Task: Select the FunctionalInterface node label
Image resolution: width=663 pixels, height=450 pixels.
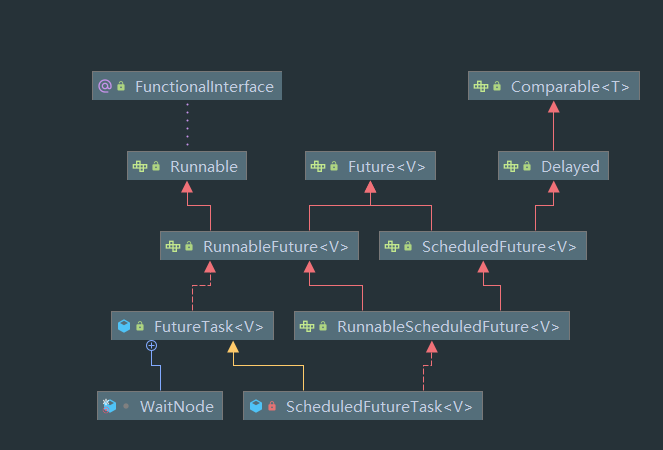Action: pyautogui.click(x=204, y=87)
